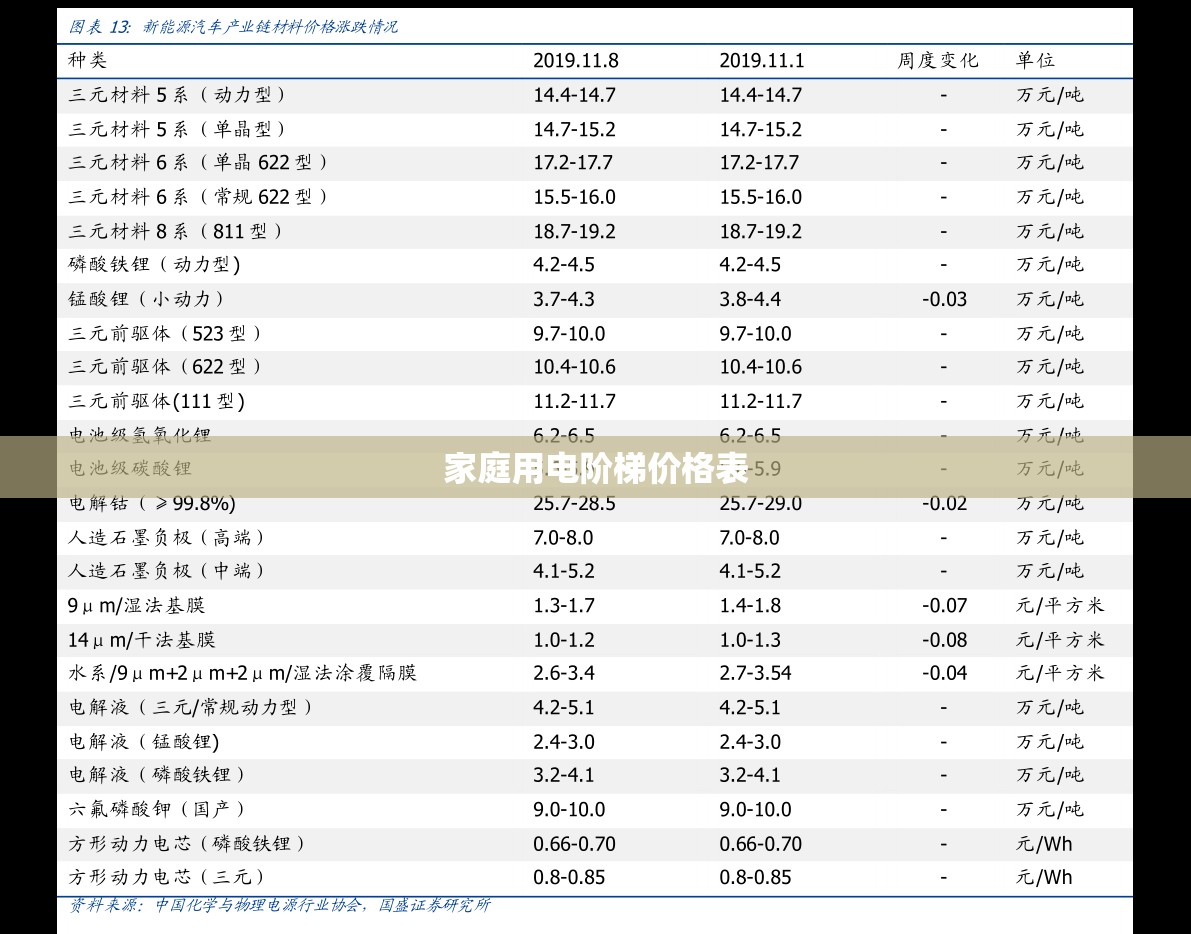Click the -0.07 change for 9μm 湿法基膜
This screenshot has height=934, width=1191.
pyautogui.click(x=944, y=606)
